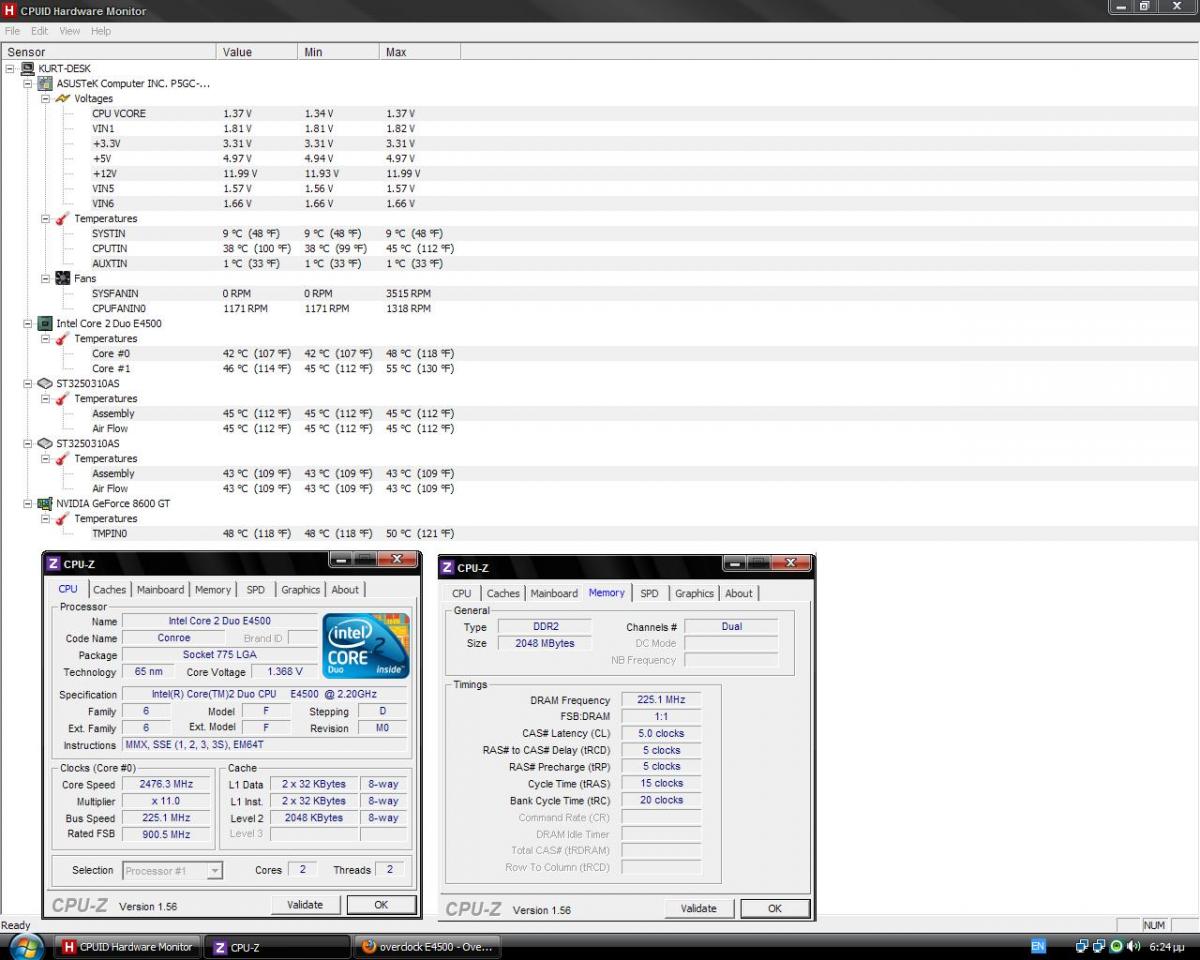Select the TMPIN0 row
Viewport: 1200px width, 960px height.
pyautogui.click(x=109, y=533)
